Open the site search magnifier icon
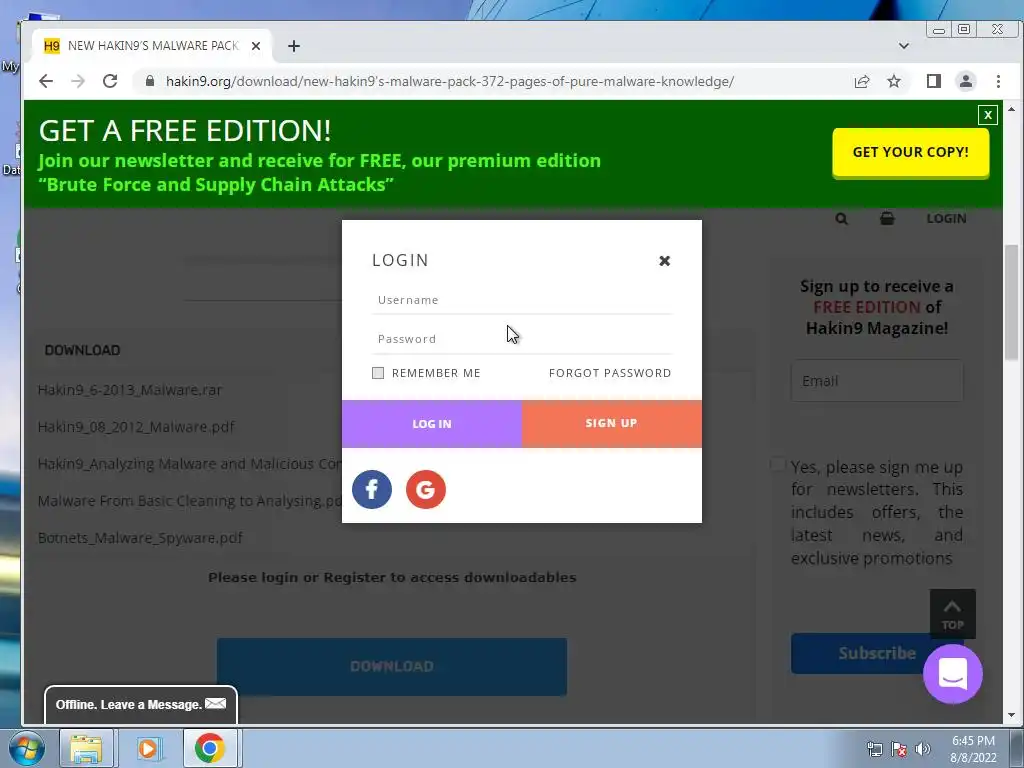This screenshot has height=768, width=1024. [841, 219]
